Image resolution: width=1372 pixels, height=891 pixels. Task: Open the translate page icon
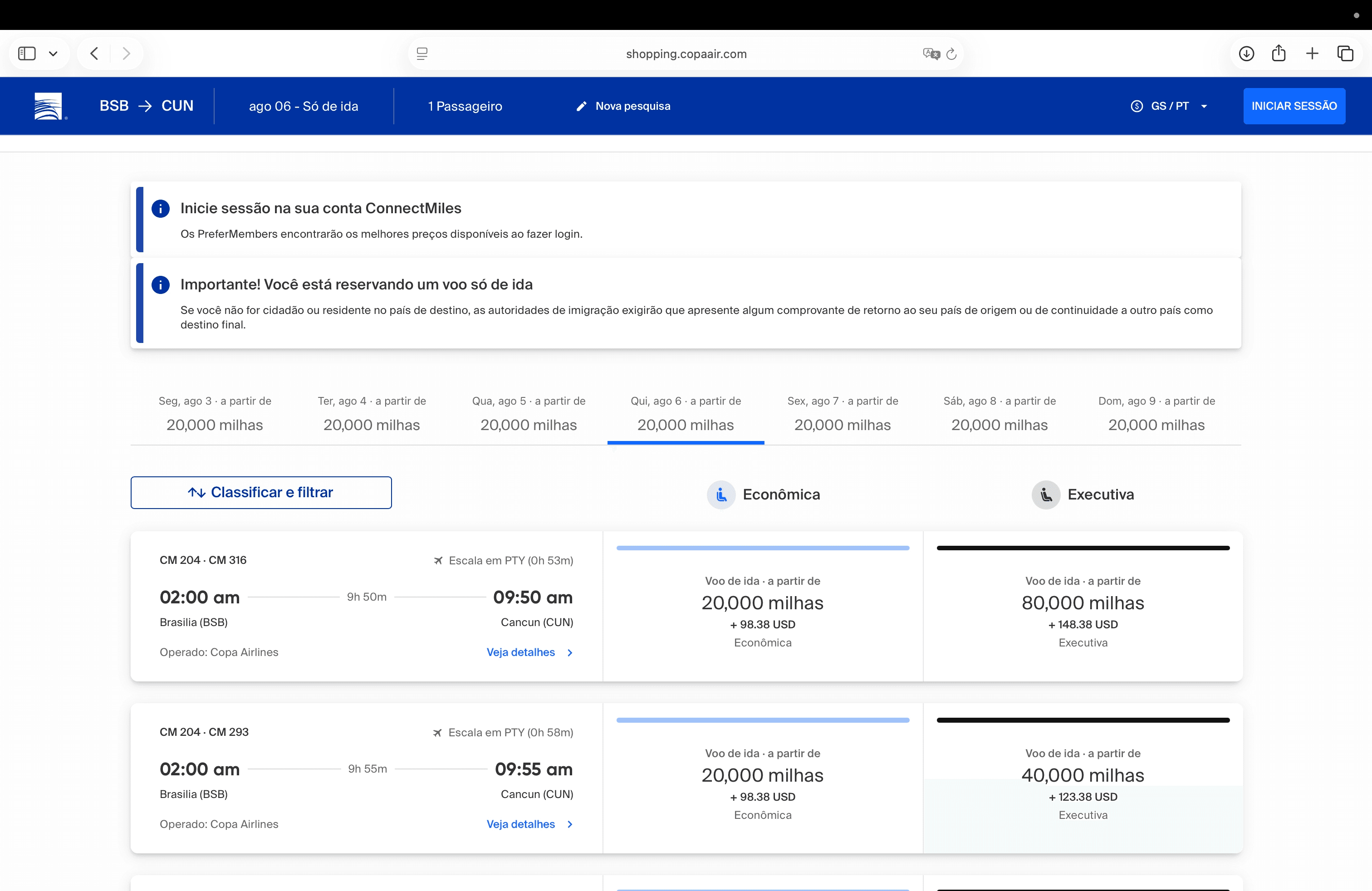931,54
